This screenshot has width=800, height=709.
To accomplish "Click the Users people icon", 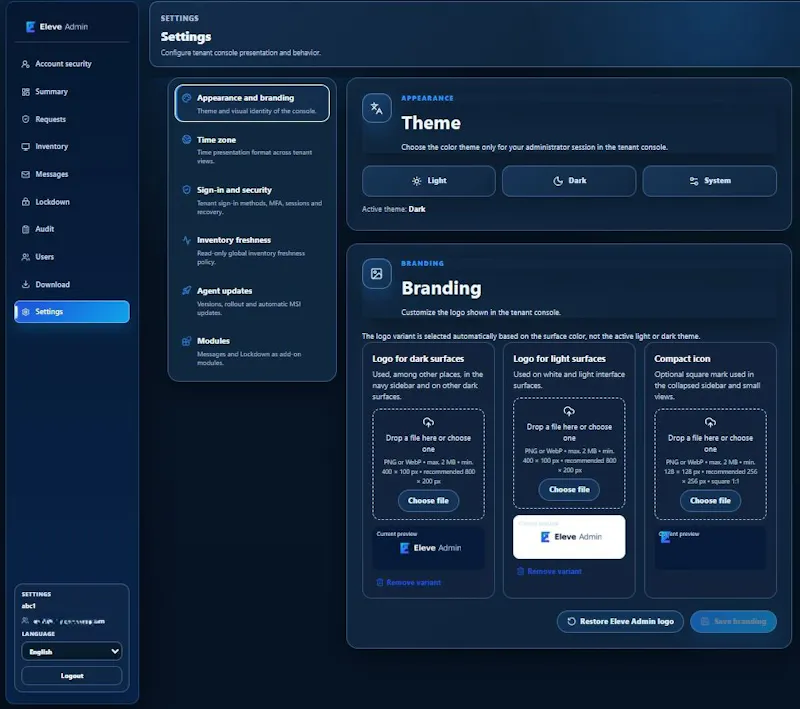I will [x=26, y=257].
